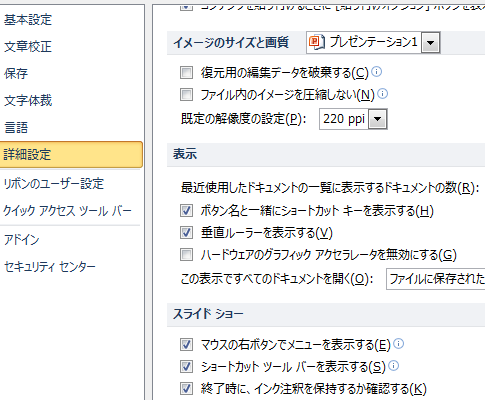Uncheck ボタン名と一緒にショートカット キーを表示する

coord(186,210)
